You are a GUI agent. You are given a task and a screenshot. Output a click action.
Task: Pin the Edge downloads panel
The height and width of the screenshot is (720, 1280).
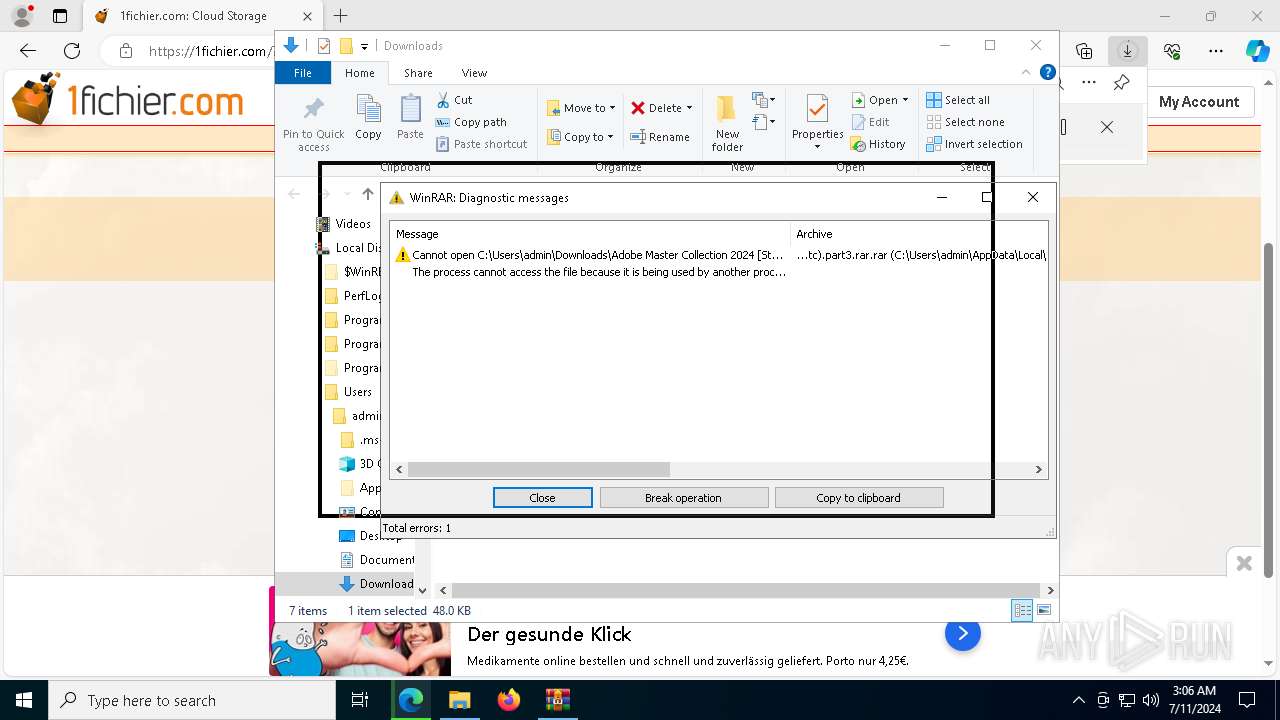[x=1121, y=82]
